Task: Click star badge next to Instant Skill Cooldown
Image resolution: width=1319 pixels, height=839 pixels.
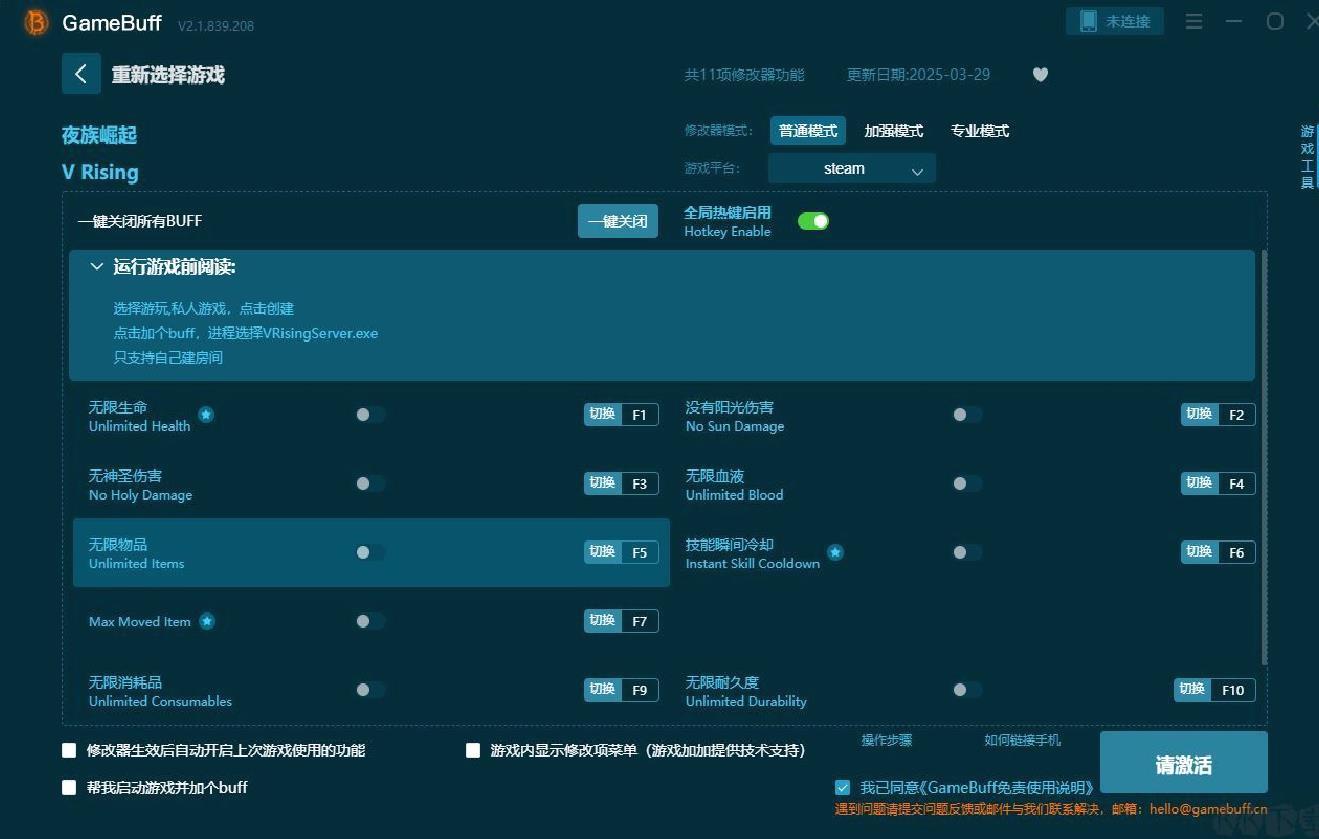Action: [835, 552]
